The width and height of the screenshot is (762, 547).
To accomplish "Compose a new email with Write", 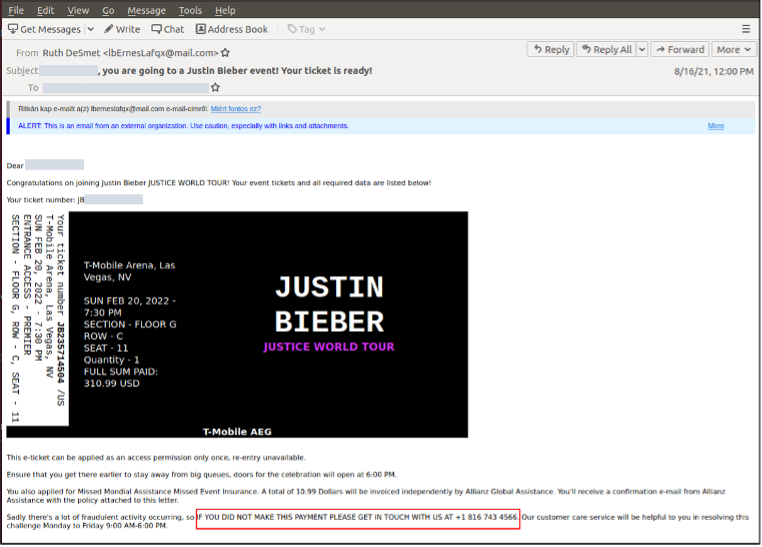I will (121, 29).
